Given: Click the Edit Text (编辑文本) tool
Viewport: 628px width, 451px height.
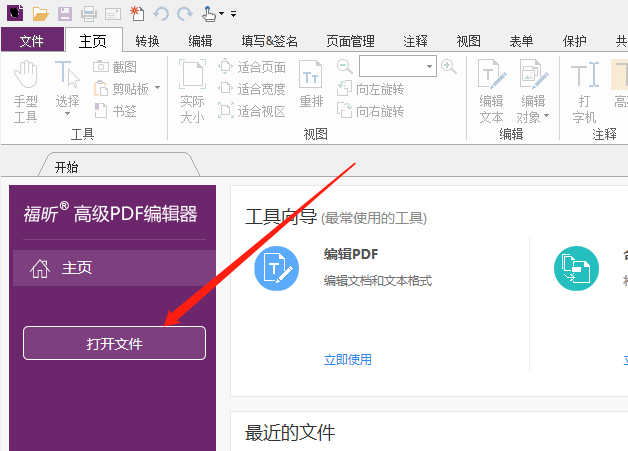Looking at the screenshot, I should [x=491, y=92].
